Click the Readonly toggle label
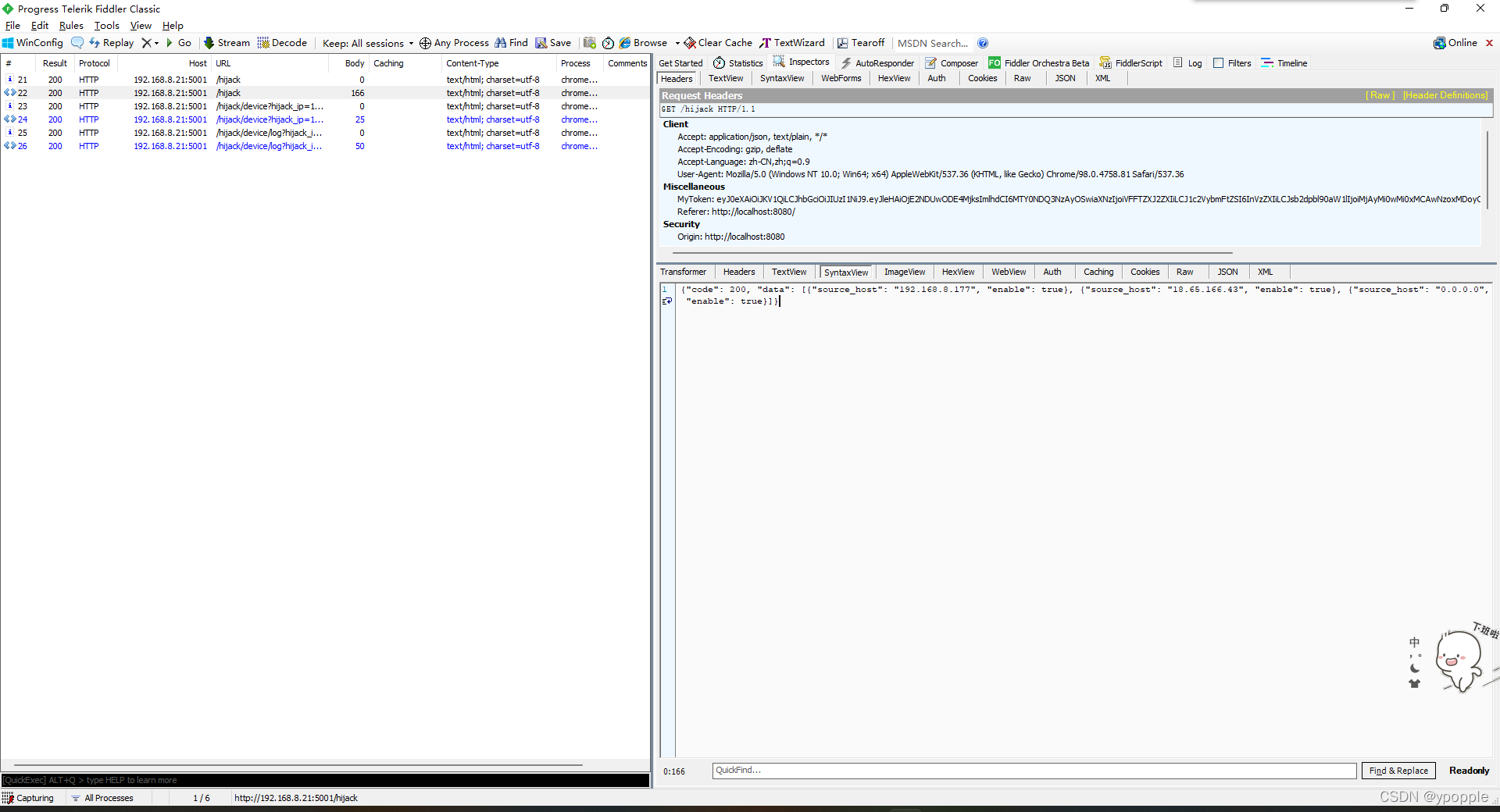Viewport: 1500px width, 812px height. click(1469, 771)
